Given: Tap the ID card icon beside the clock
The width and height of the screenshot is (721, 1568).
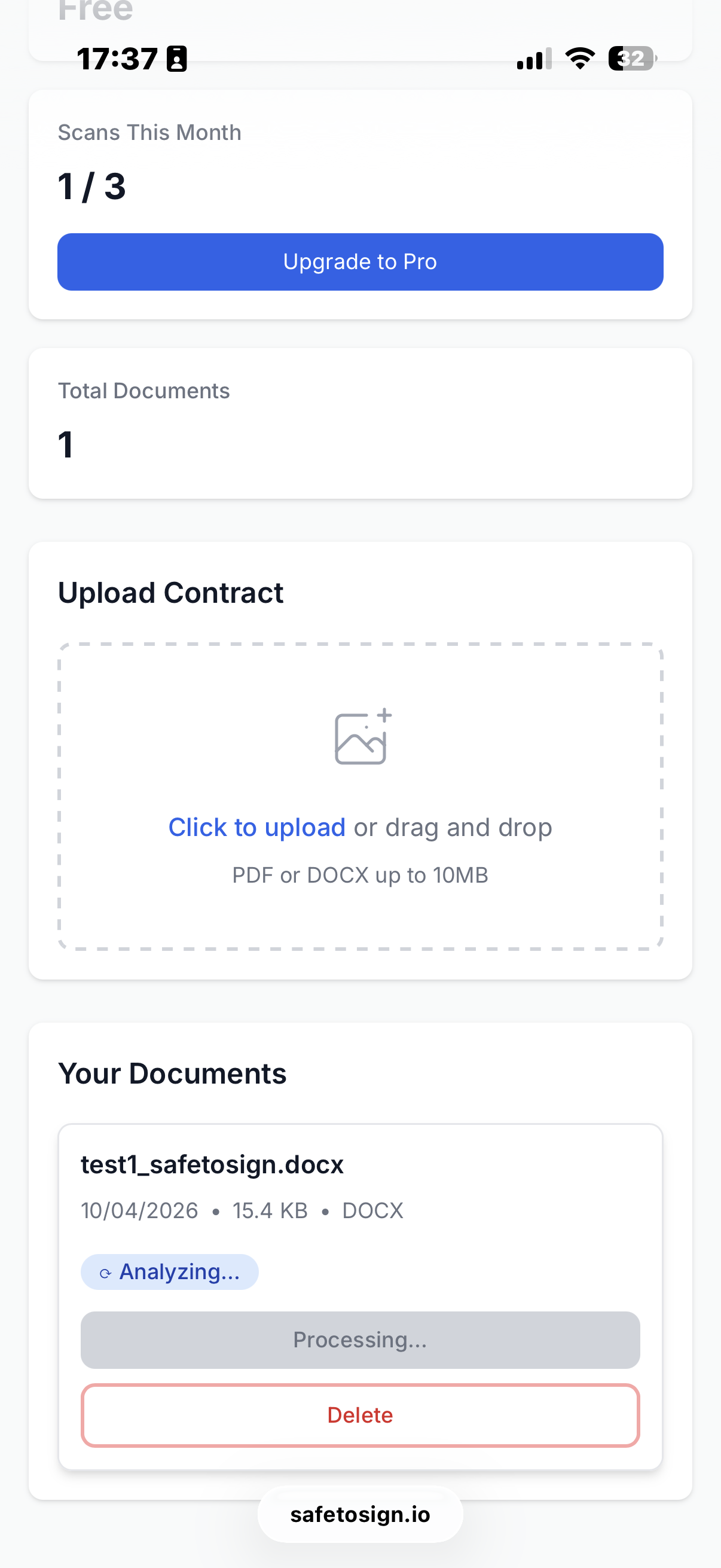Looking at the screenshot, I should [177, 59].
